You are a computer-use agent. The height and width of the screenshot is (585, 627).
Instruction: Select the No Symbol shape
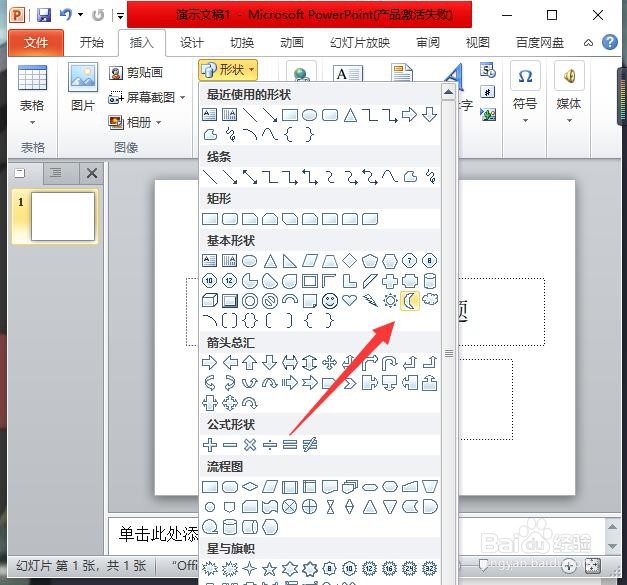(270, 301)
